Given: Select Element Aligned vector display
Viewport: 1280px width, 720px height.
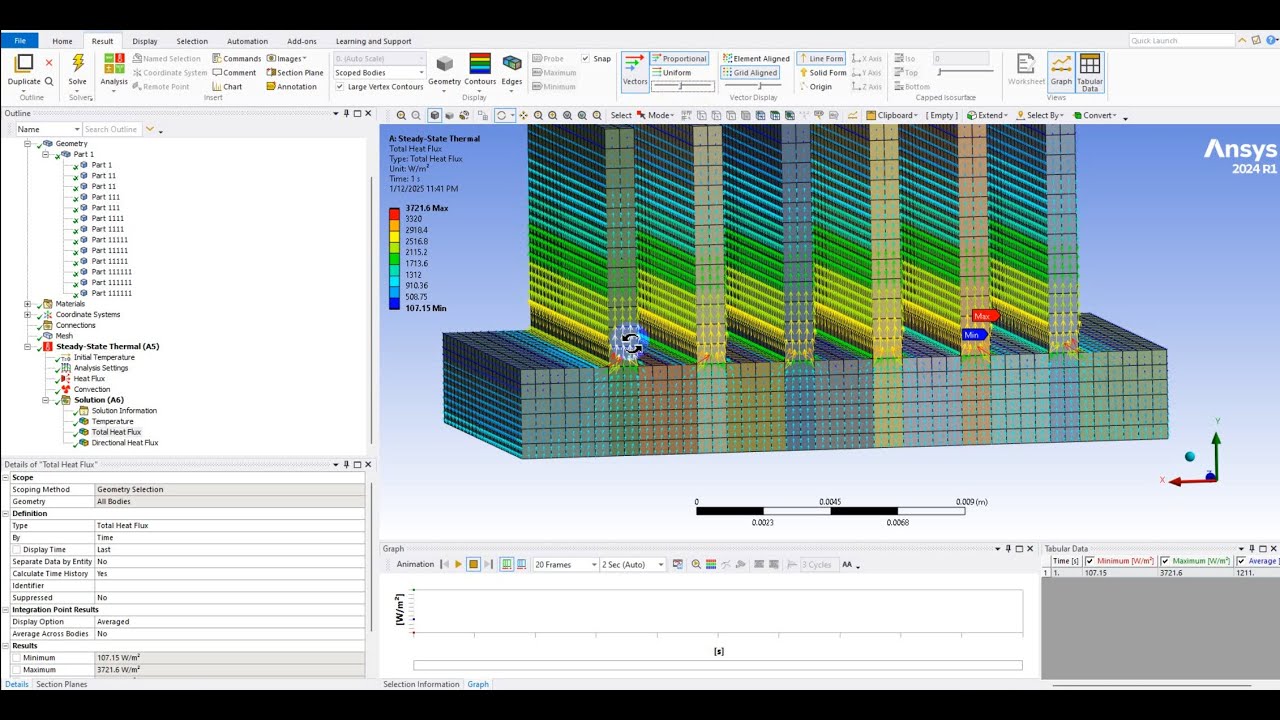Looking at the screenshot, I should pos(756,59).
